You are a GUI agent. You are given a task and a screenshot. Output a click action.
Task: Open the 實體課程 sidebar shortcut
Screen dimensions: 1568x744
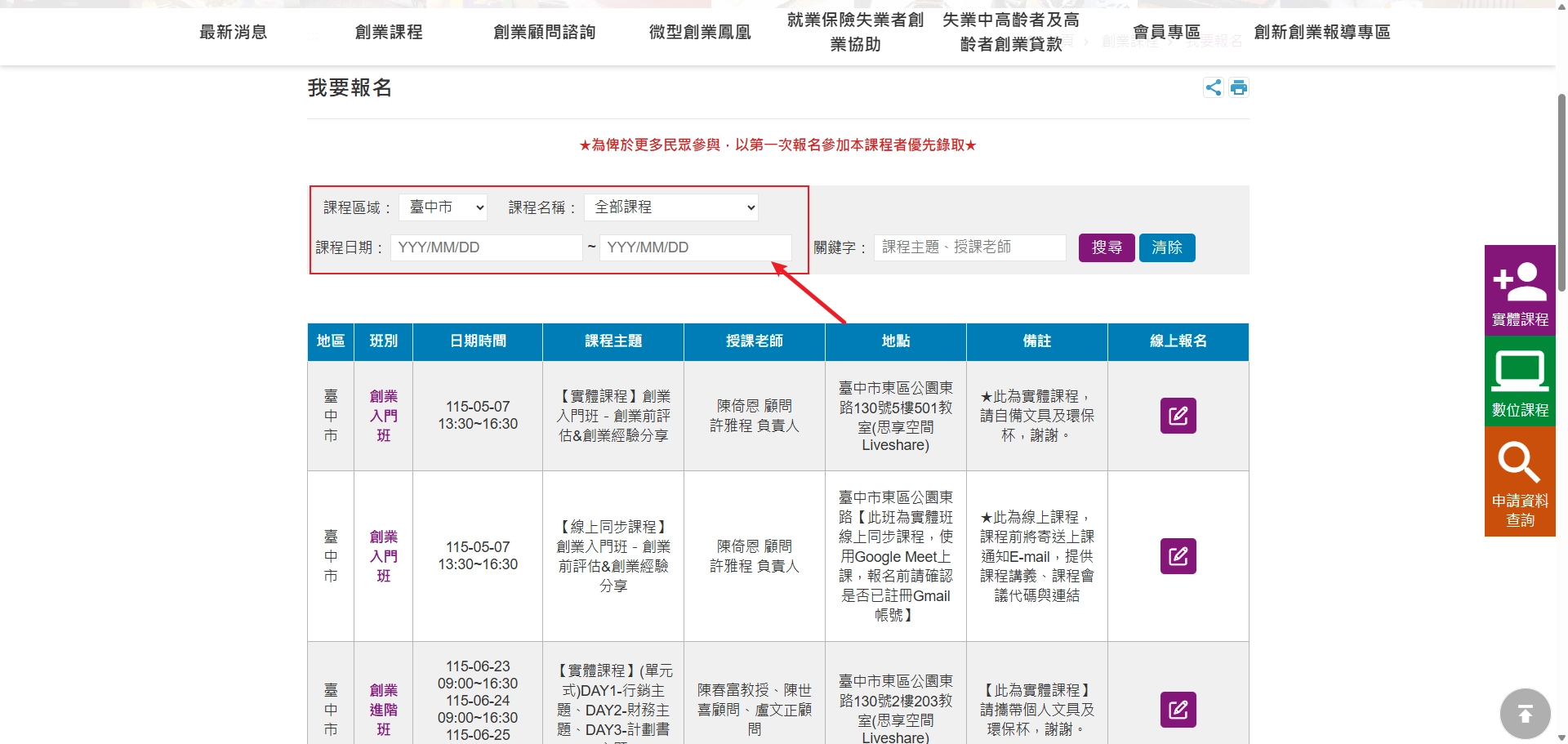point(1520,290)
